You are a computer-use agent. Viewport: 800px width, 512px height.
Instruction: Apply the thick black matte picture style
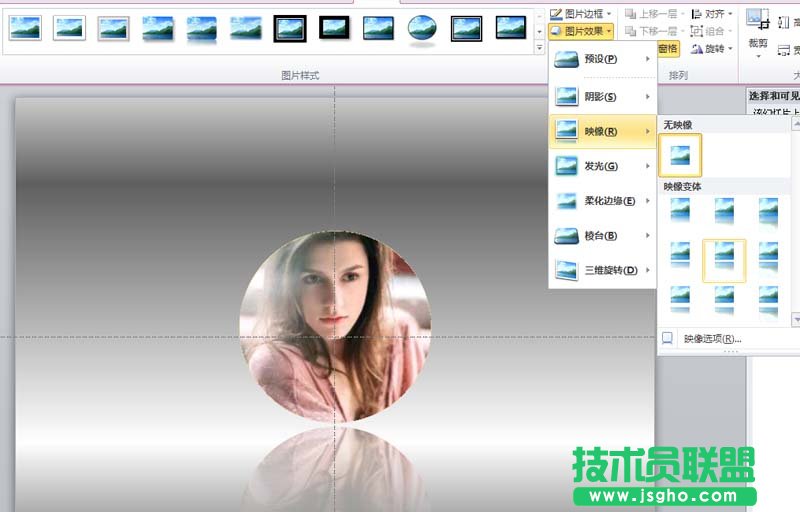click(x=334, y=28)
